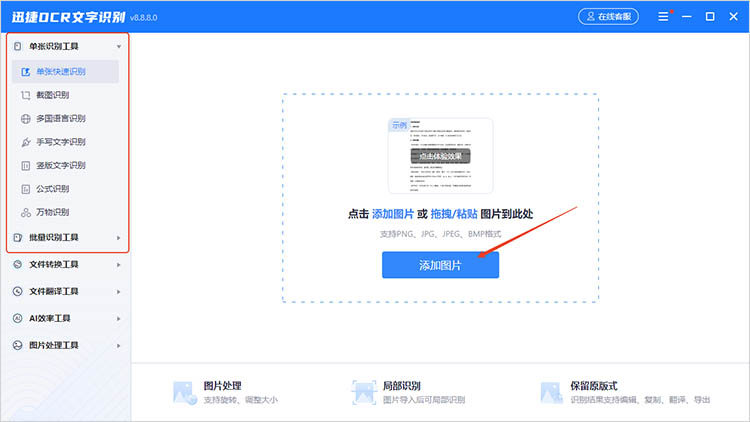Click the 文件转换工具 icon
This screenshot has width=750, height=422.
18,264
